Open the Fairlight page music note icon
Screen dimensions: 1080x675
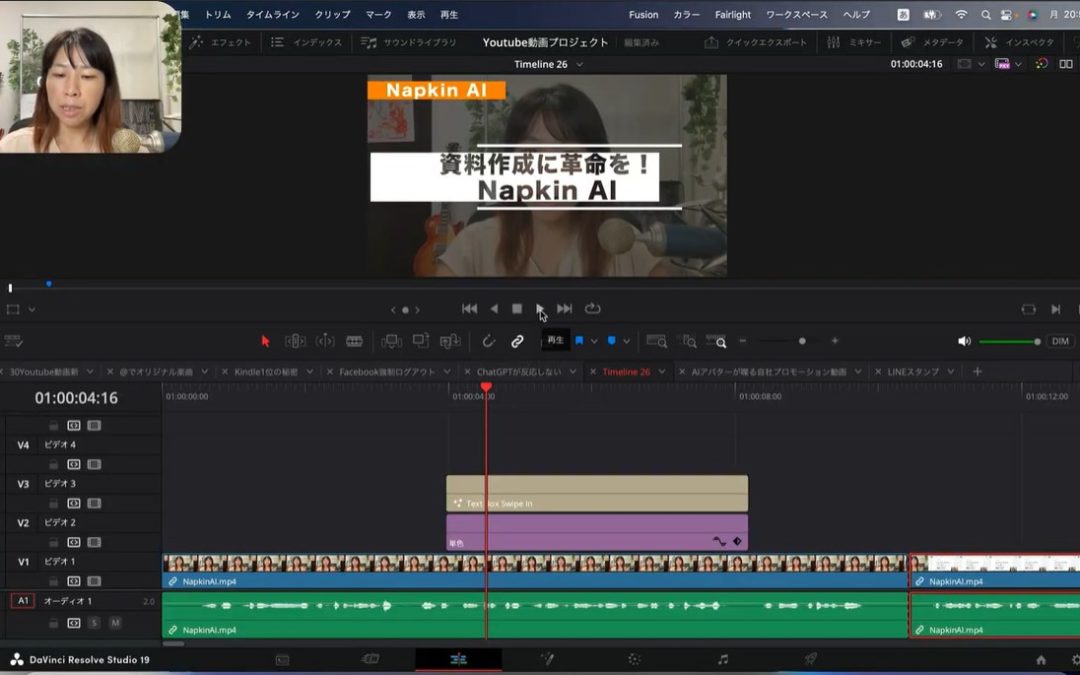(x=723, y=659)
